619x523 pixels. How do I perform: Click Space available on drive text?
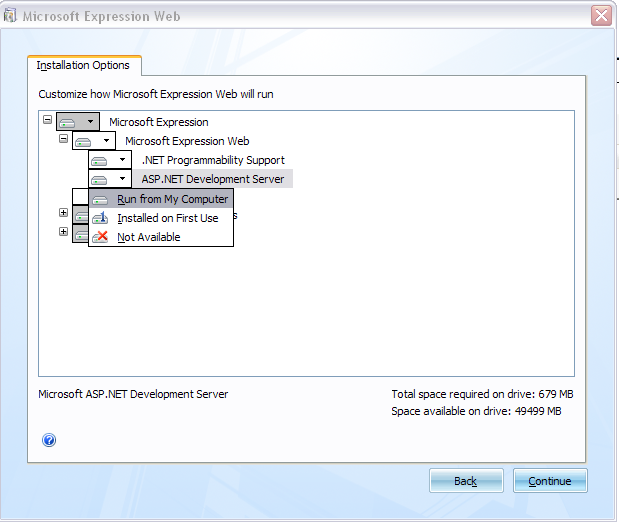click(476, 411)
